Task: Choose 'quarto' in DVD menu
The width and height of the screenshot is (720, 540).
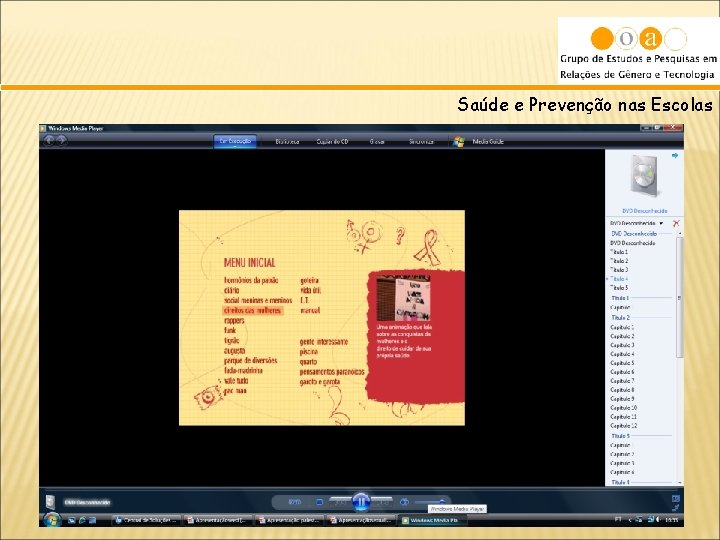Action: coord(308,362)
